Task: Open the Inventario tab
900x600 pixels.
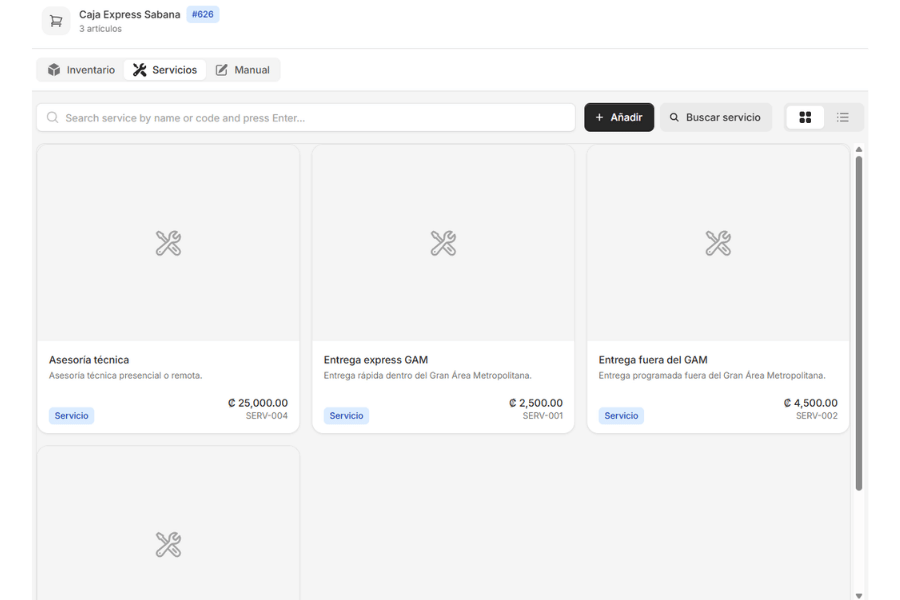Action: click(x=81, y=70)
